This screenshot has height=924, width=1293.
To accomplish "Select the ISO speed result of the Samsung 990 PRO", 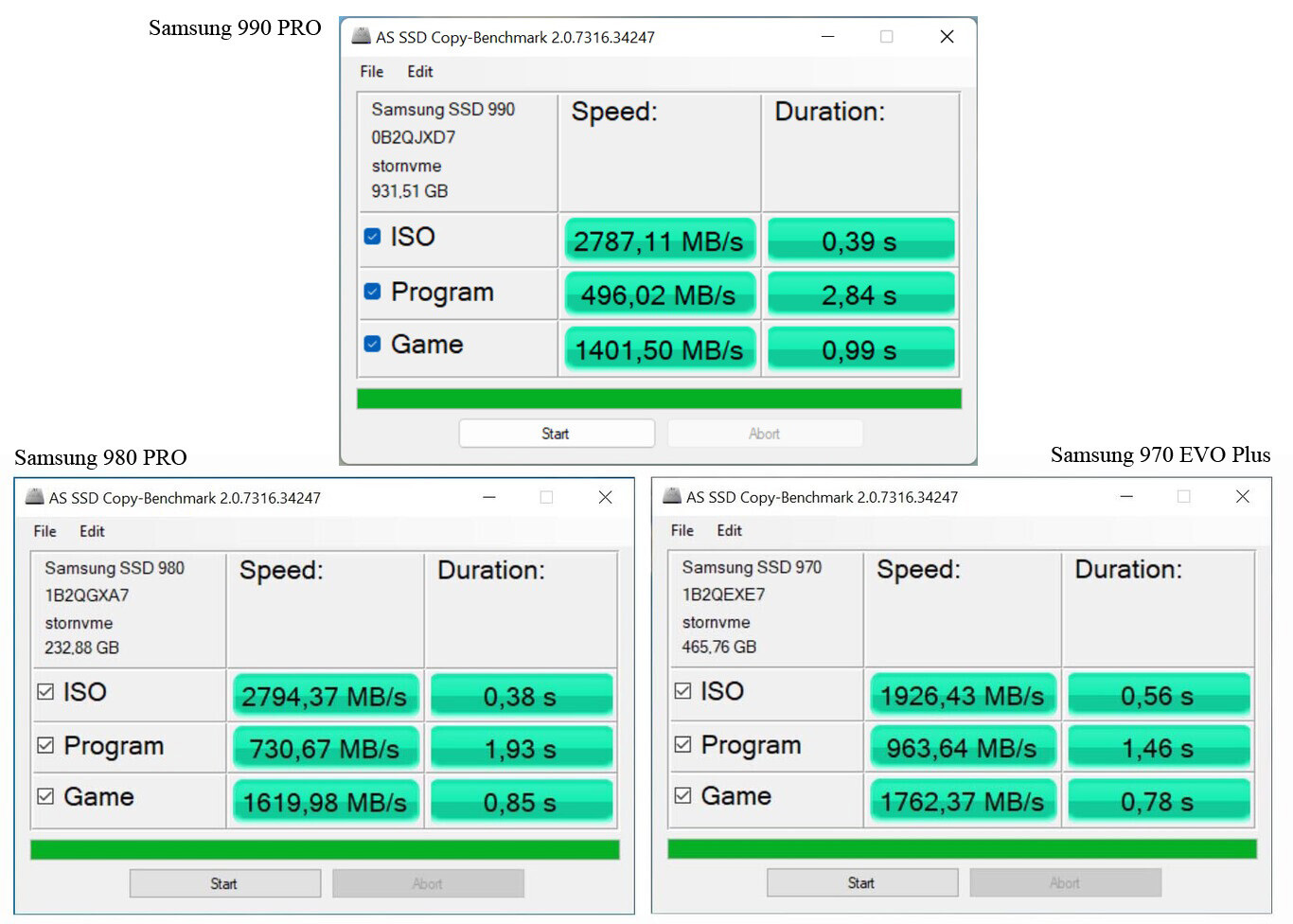I will click(659, 240).
